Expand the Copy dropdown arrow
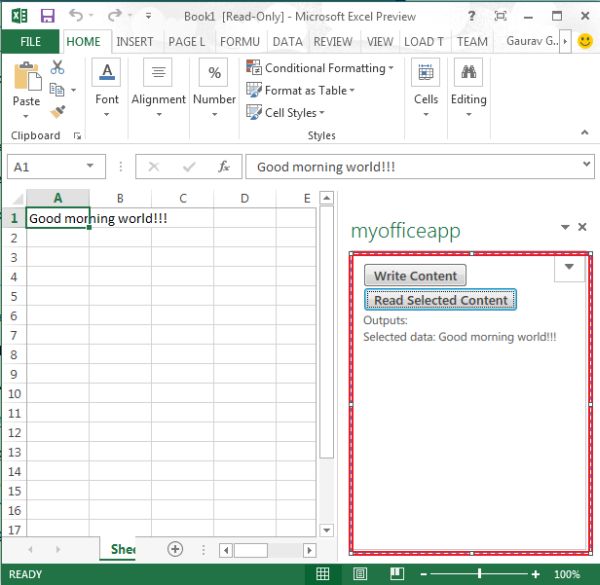 (73, 90)
